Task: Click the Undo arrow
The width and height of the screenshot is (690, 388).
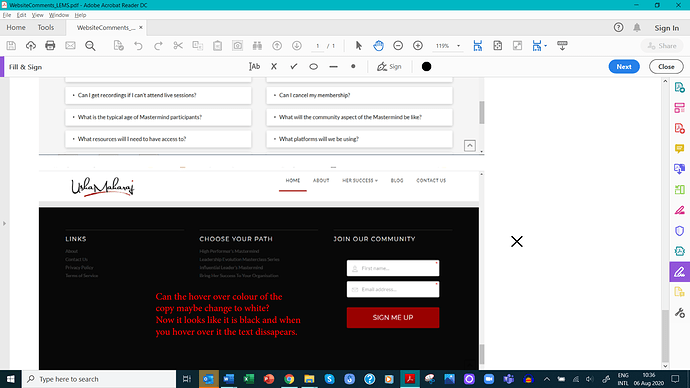Action: [138, 46]
